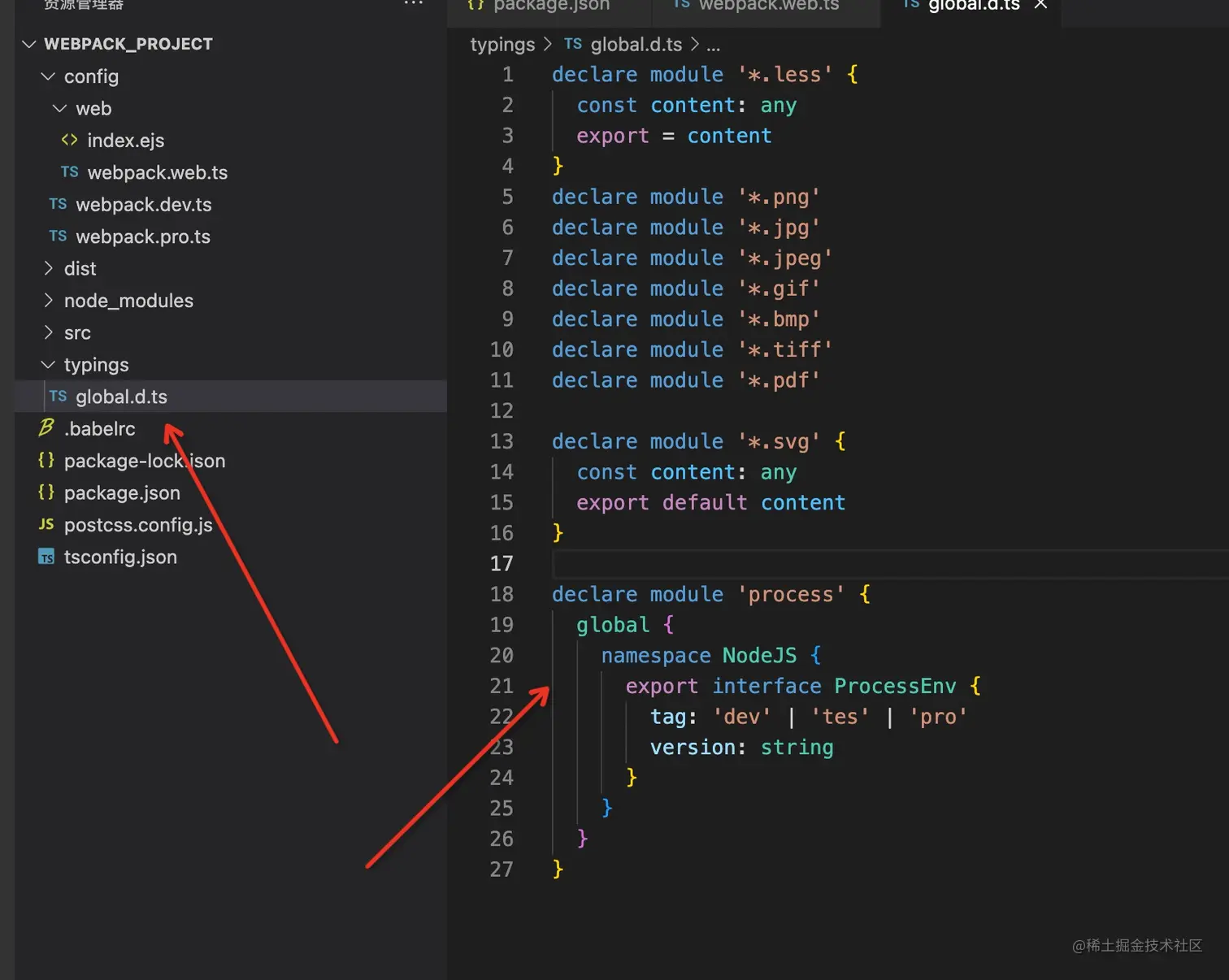Click the '*.png' module string
This screenshot has width=1229, height=980.
pyautogui.click(x=779, y=197)
